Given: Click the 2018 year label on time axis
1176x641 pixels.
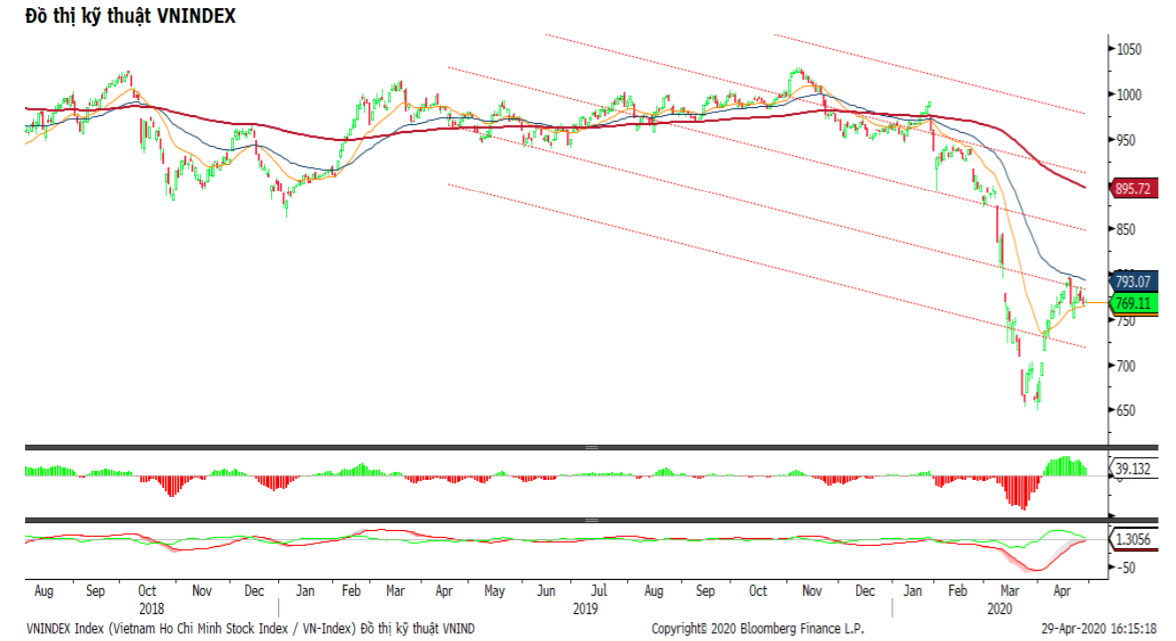Looking at the screenshot, I should [x=151, y=609].
